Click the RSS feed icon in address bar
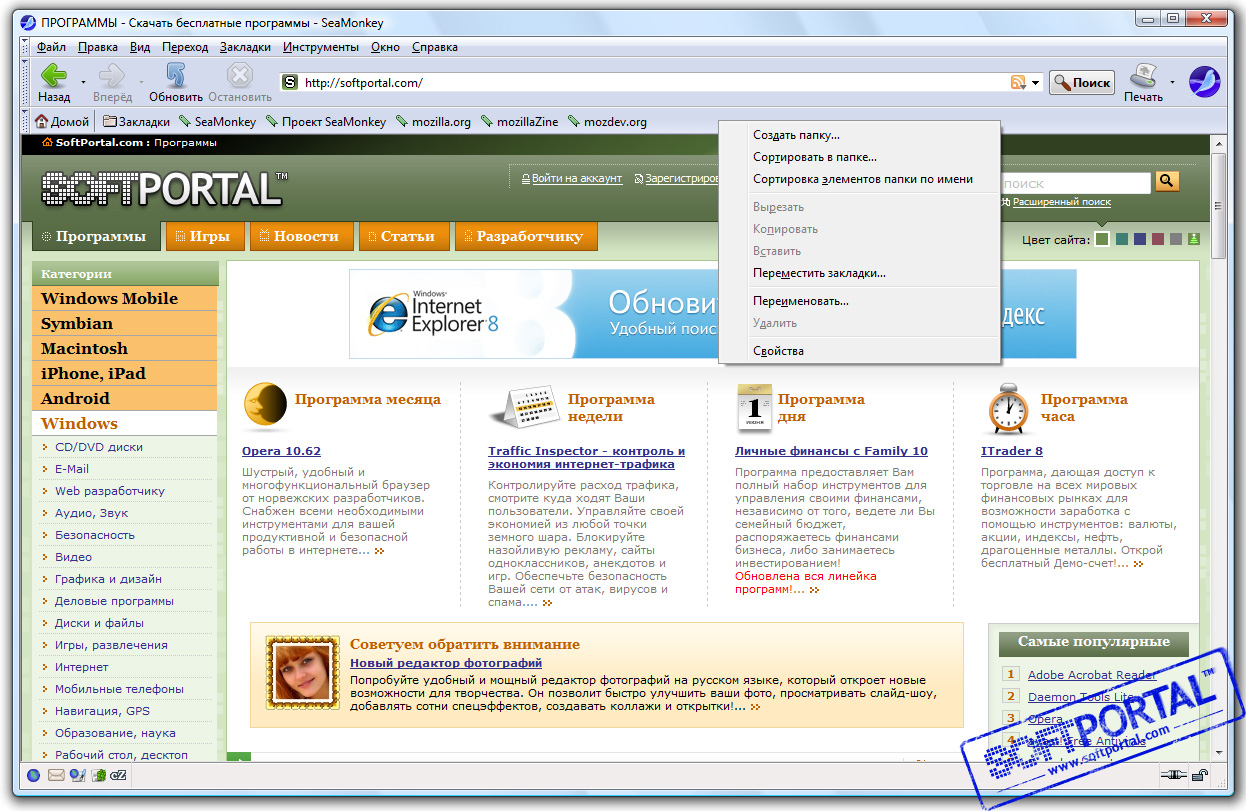This screenshot has height=811, width=1246. (x=1018, y=83)
